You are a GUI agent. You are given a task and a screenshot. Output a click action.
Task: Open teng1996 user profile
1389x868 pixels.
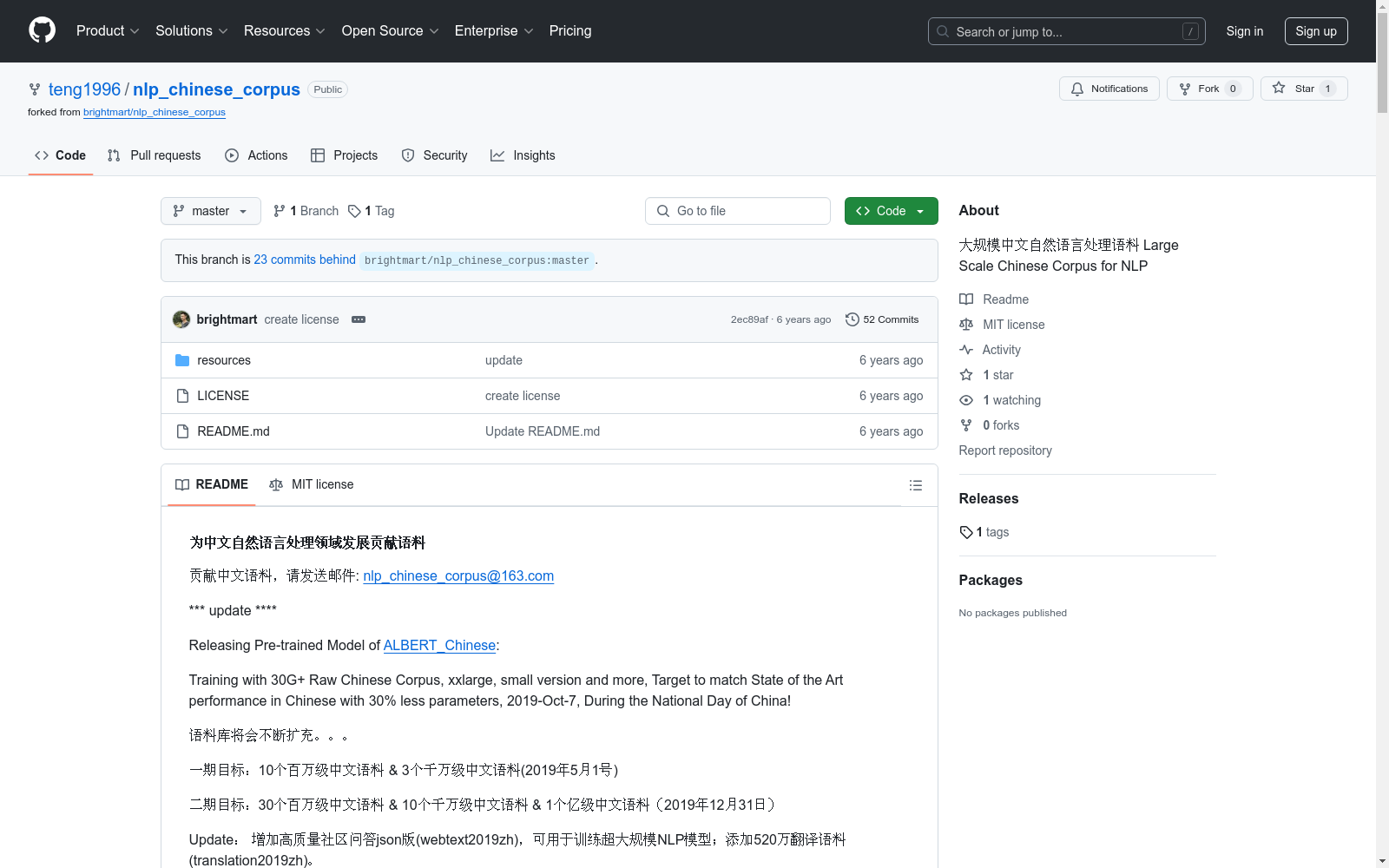click(x=84, y=89)
